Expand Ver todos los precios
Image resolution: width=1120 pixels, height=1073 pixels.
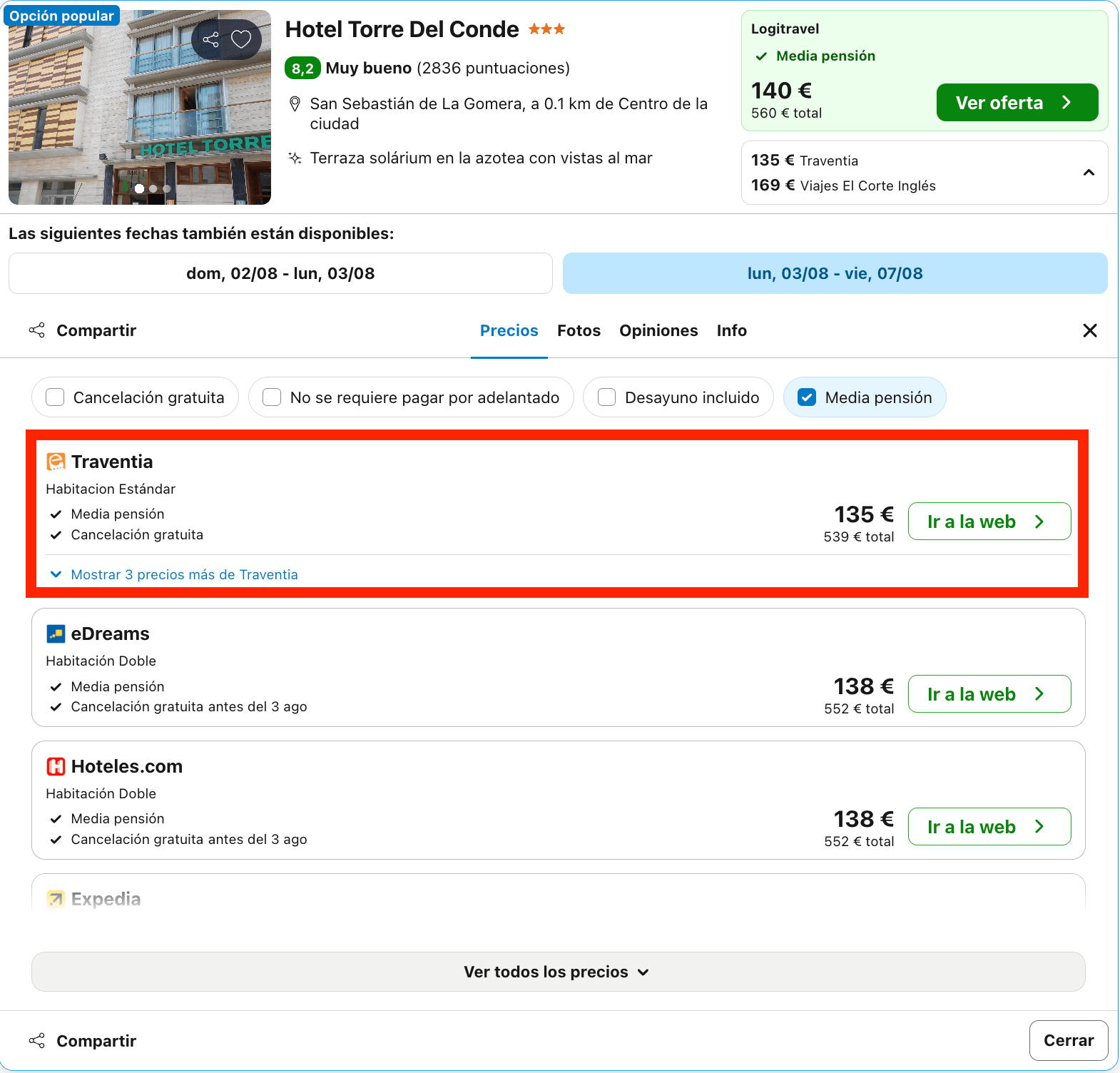(558, 972)
